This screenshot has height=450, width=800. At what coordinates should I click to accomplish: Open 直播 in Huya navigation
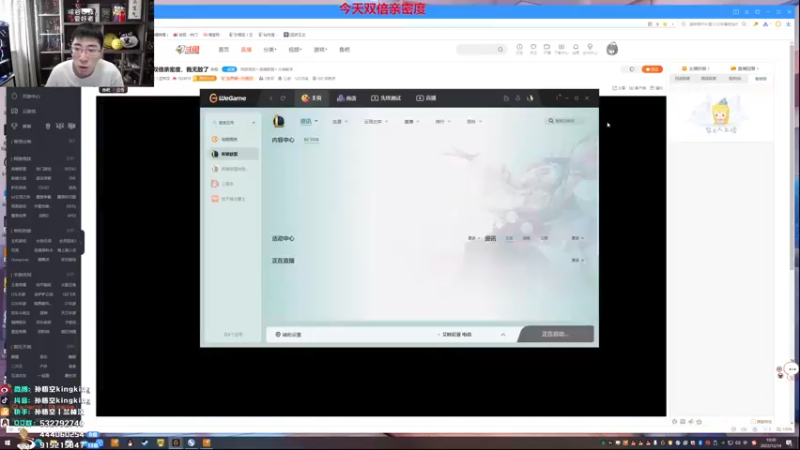coord(246,49)
